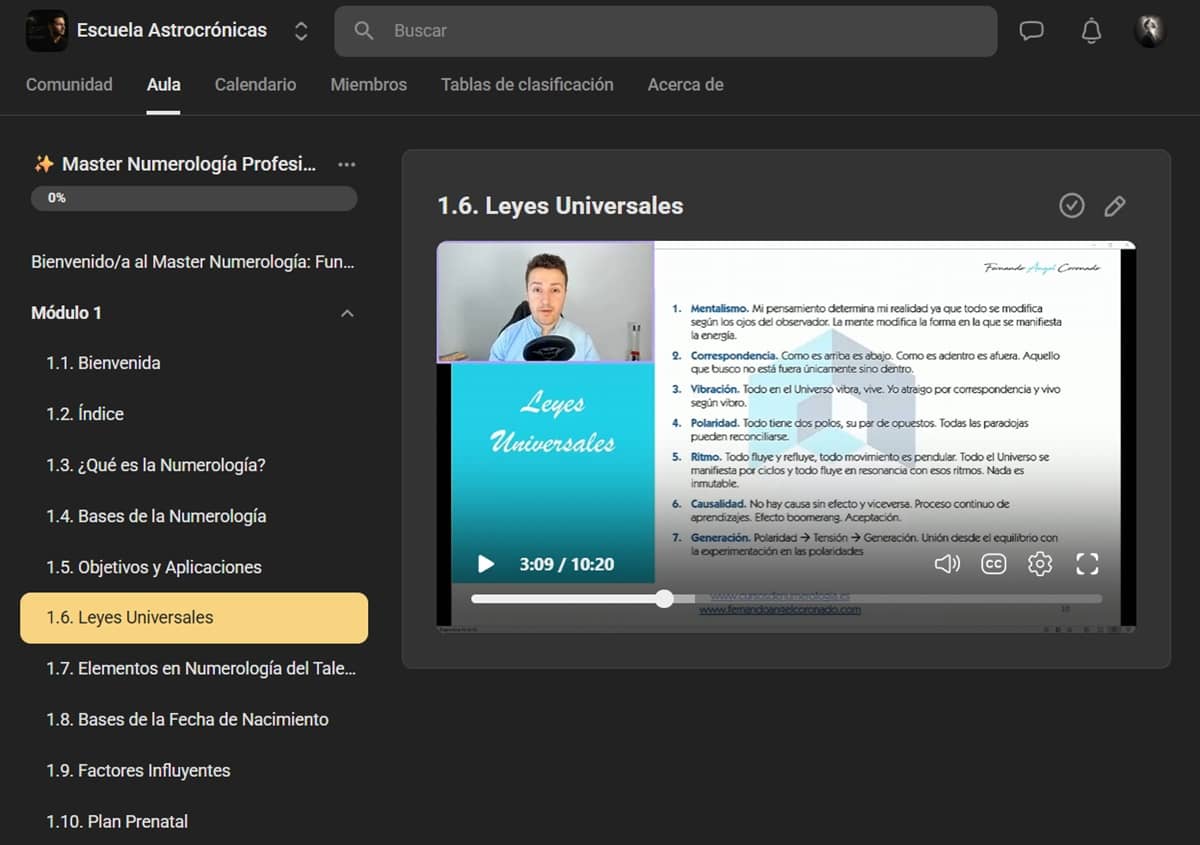Play the video
Viewport: 1200px width, 845px height.
[x=486, y=564]
